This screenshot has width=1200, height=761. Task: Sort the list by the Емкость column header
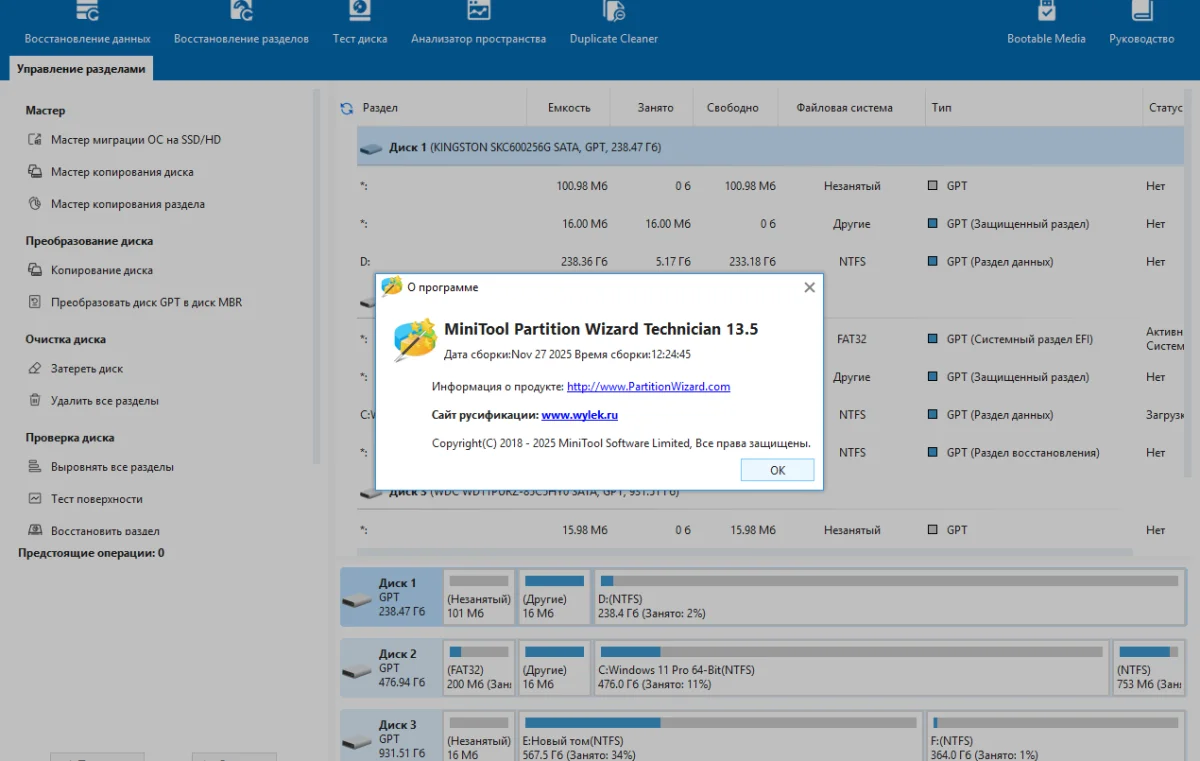(x=569, y=108)
